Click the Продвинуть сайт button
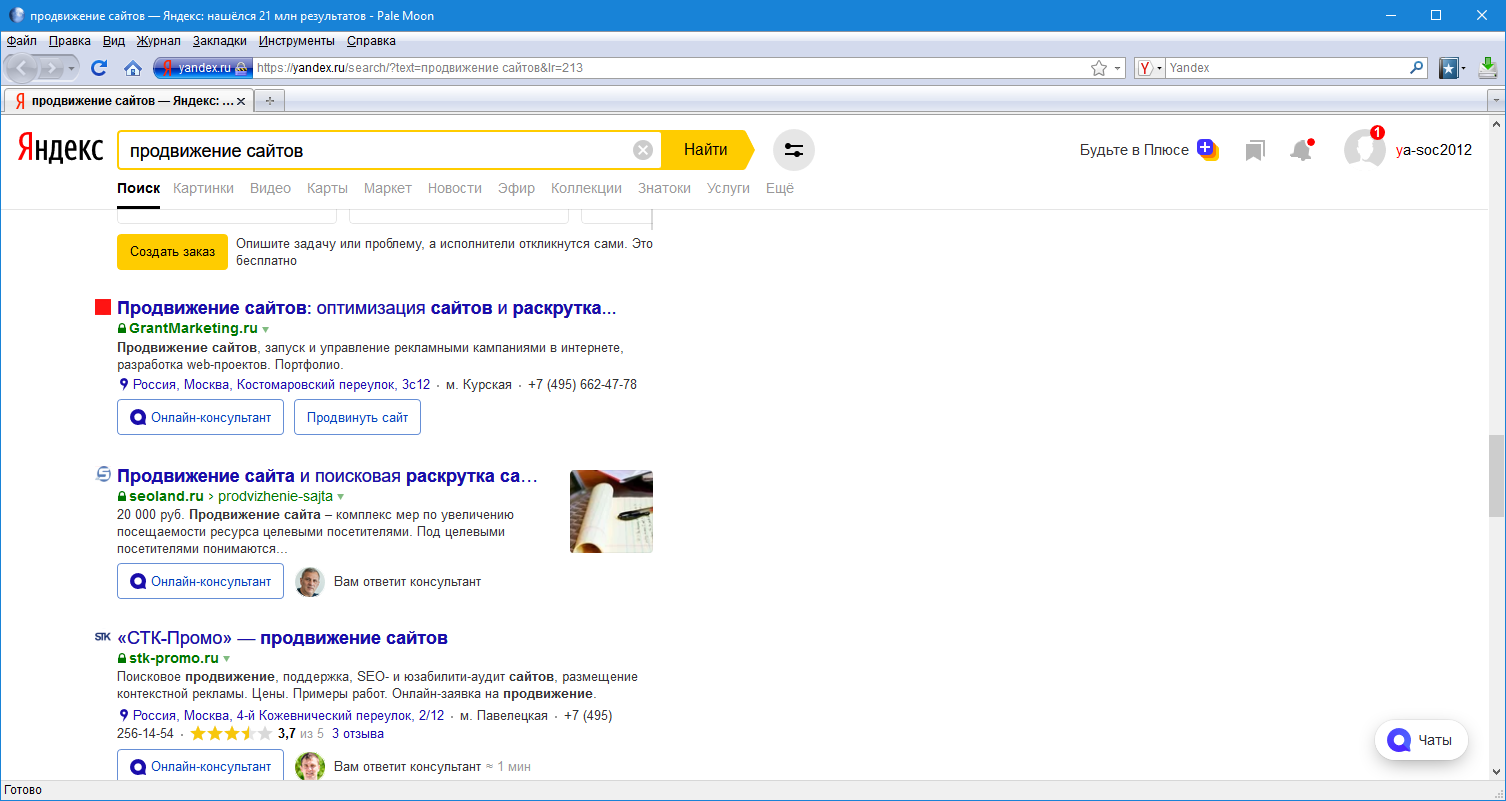 point(357,418)
